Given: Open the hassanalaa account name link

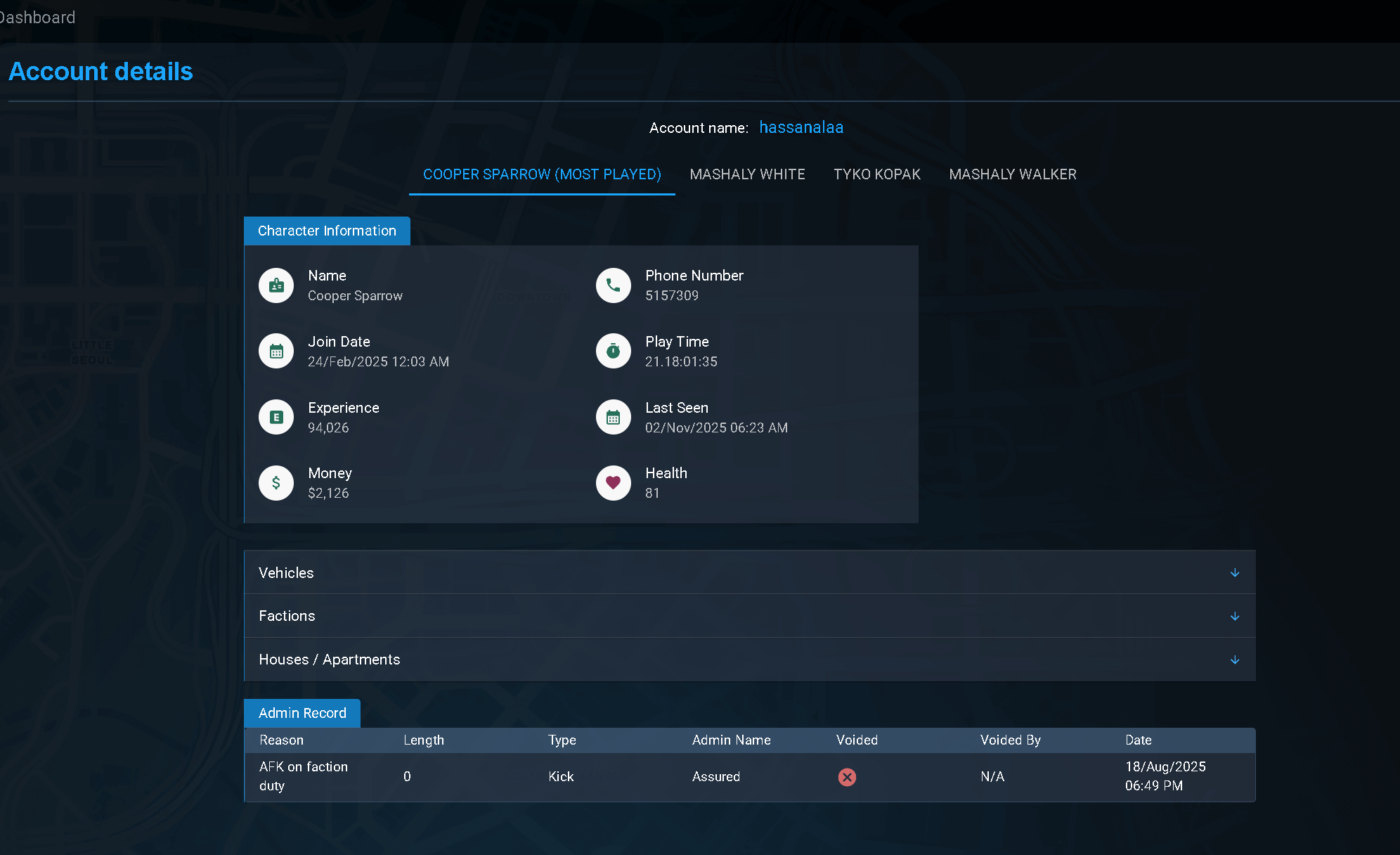Looking at the screenshot, I should click(801, 127).
